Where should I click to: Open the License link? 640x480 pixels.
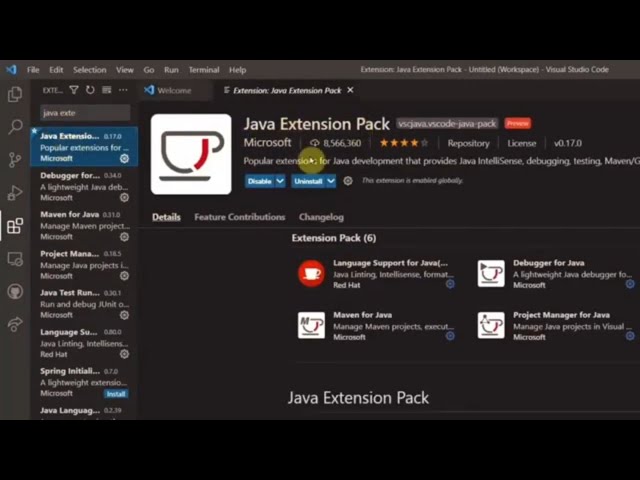point(522,143)
